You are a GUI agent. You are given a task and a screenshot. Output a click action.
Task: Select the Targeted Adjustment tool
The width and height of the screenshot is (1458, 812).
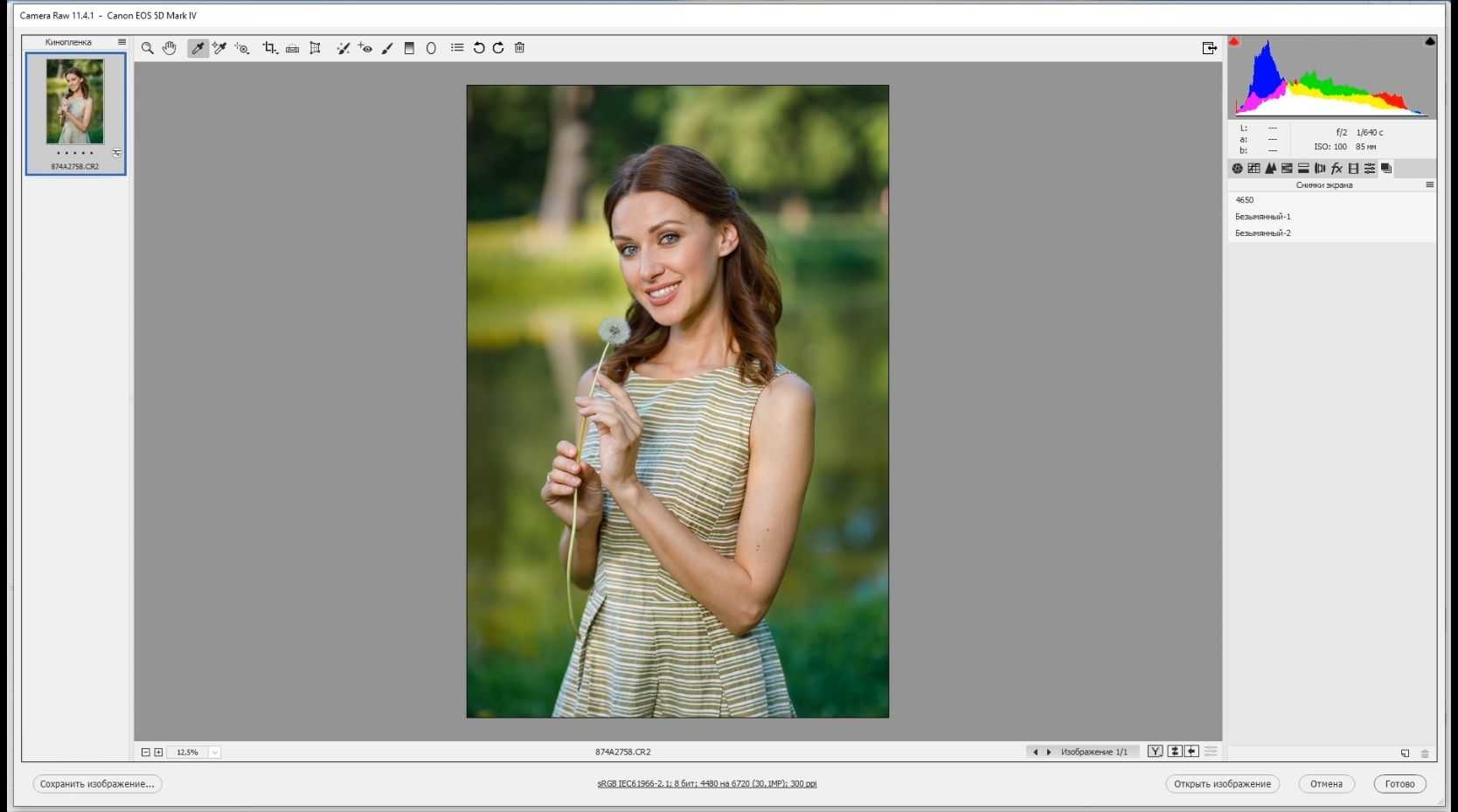pyautogui.click(x=242, y=48)
